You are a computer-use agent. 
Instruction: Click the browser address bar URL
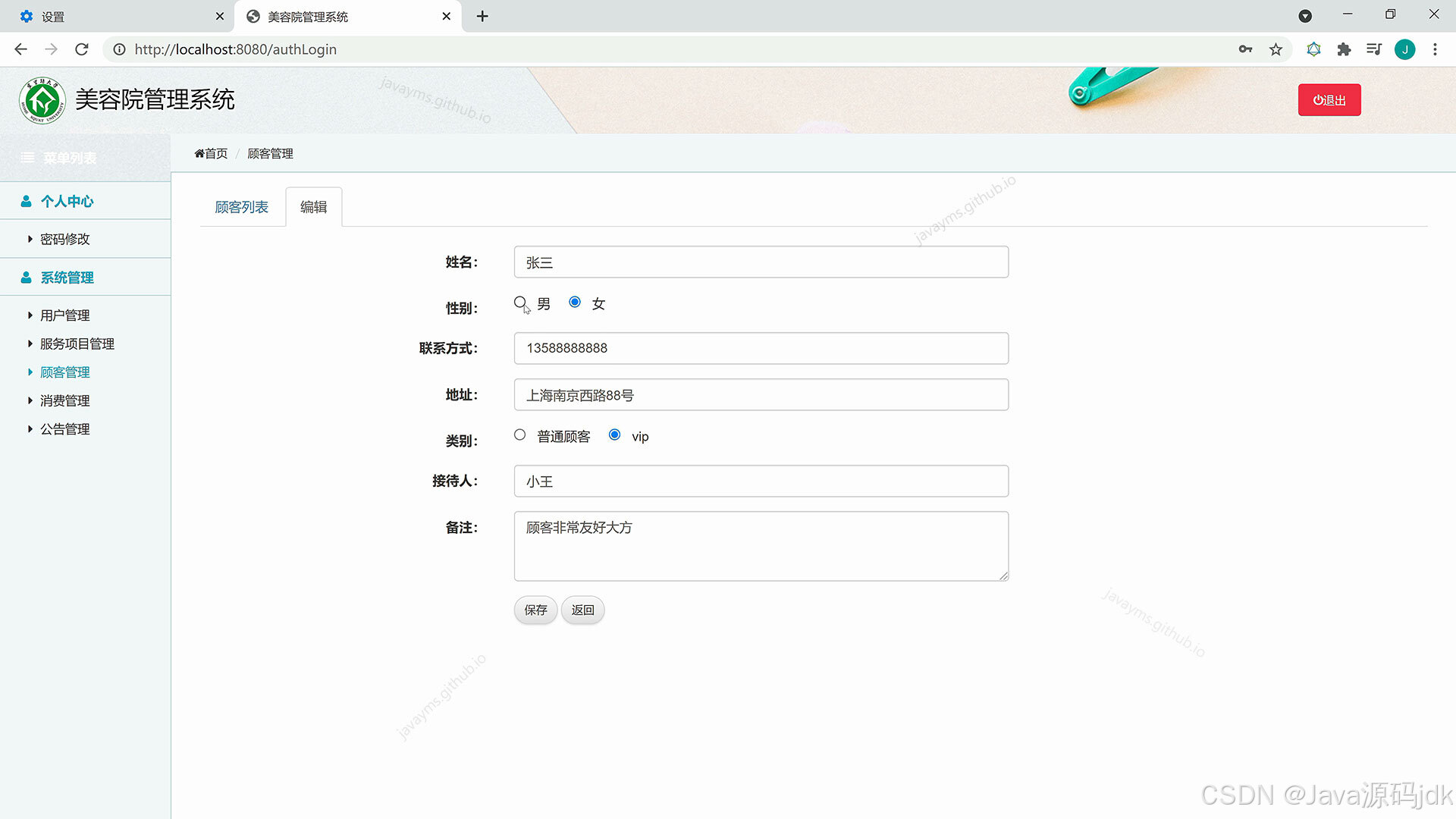click(x=236, y=49)
